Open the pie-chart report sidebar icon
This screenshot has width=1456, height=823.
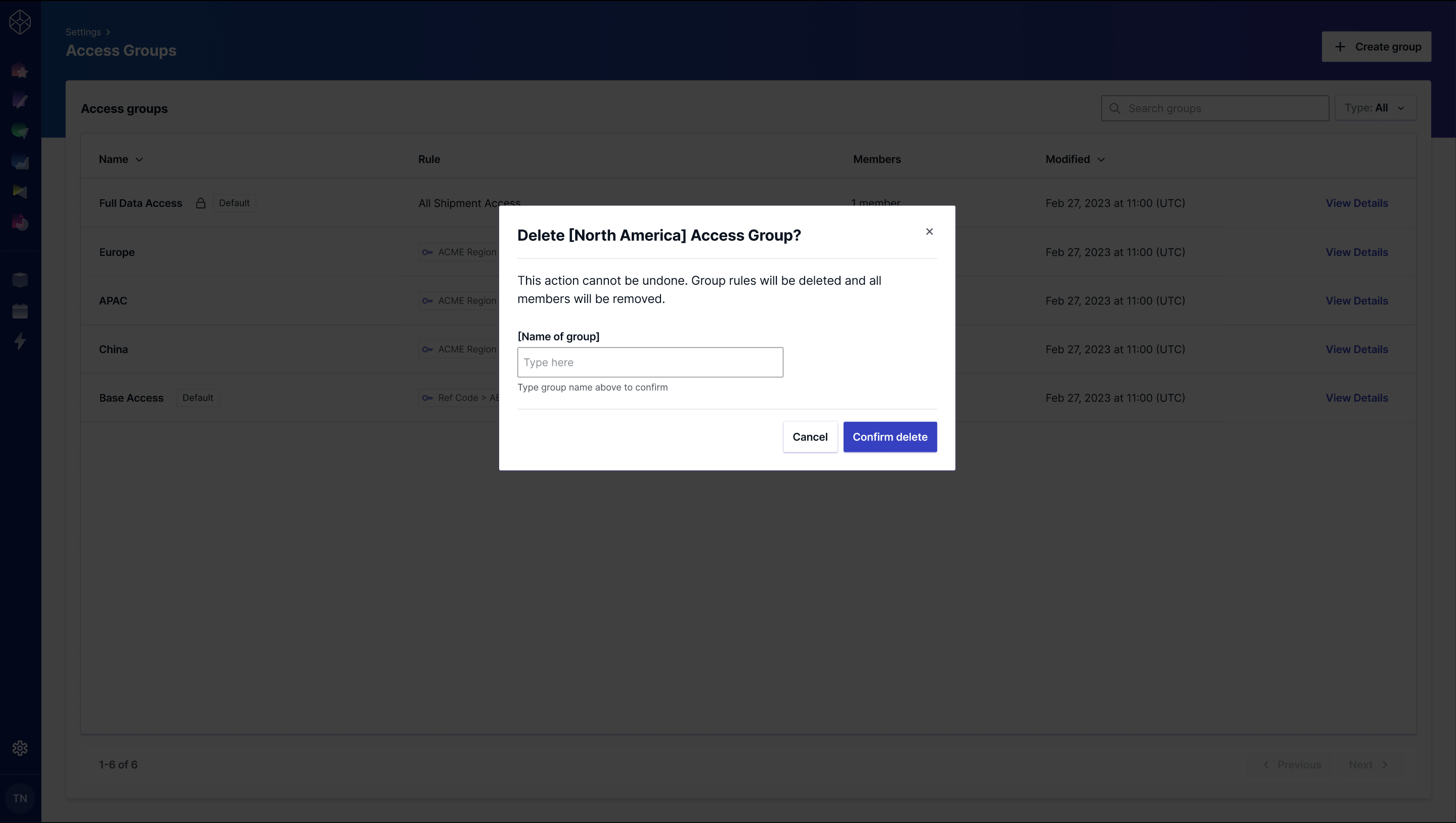[20, 222]
